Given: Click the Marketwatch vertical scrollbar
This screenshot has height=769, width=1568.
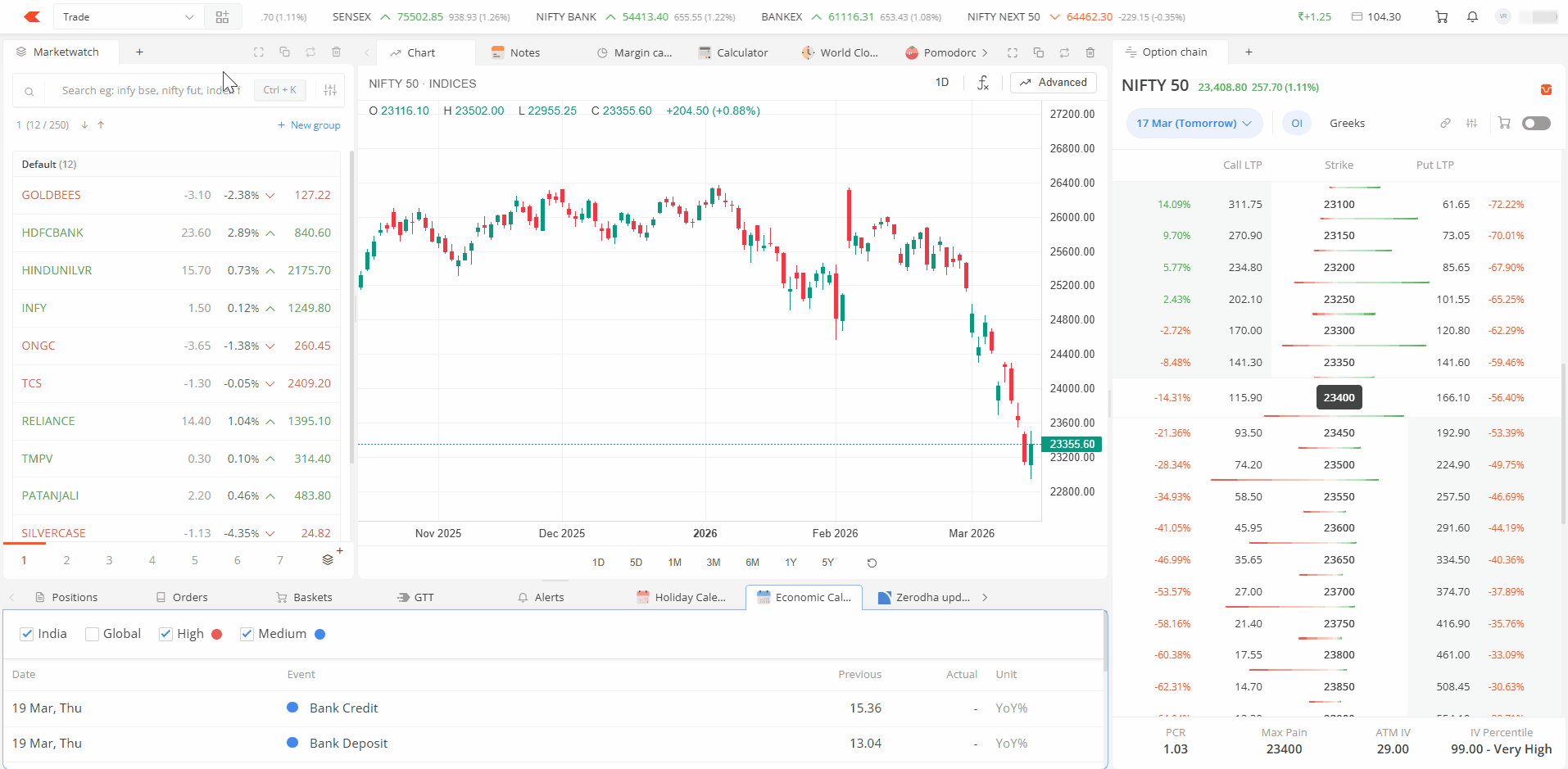Looking at the screenshot, I should 351,311.
